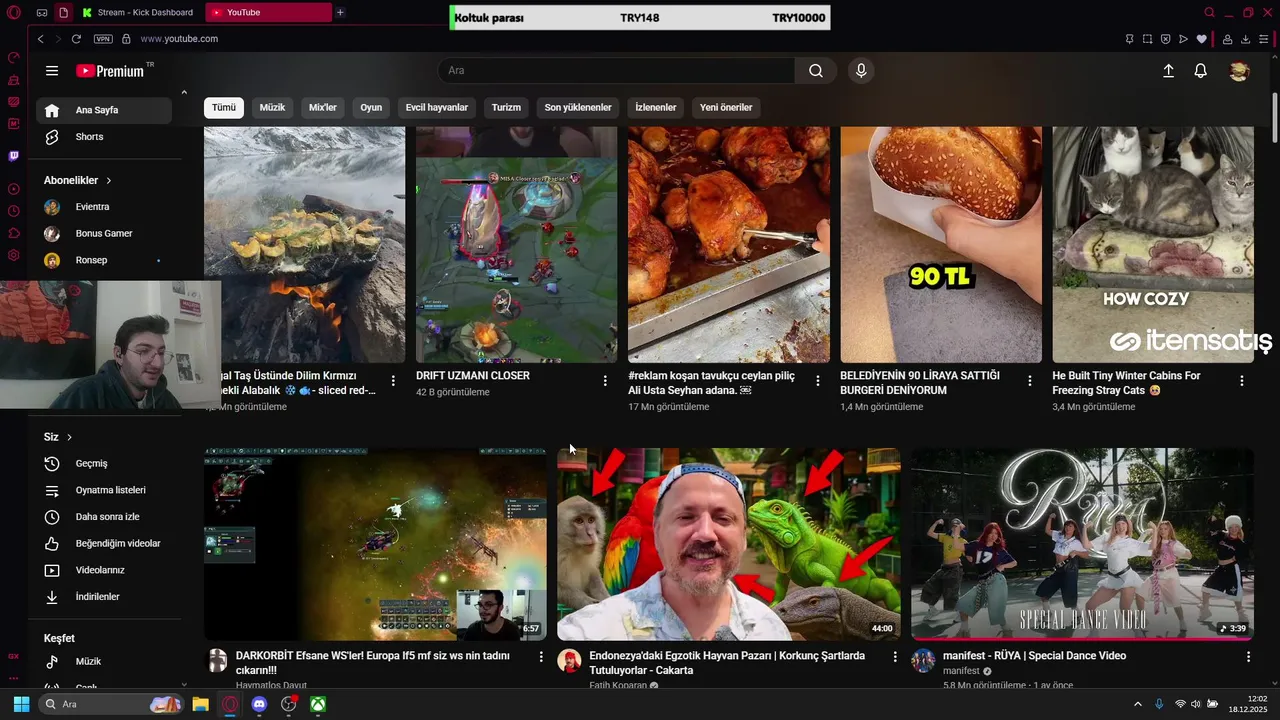Open File Explorer from taskbar

pyautogui.click(x=200, y=704)
